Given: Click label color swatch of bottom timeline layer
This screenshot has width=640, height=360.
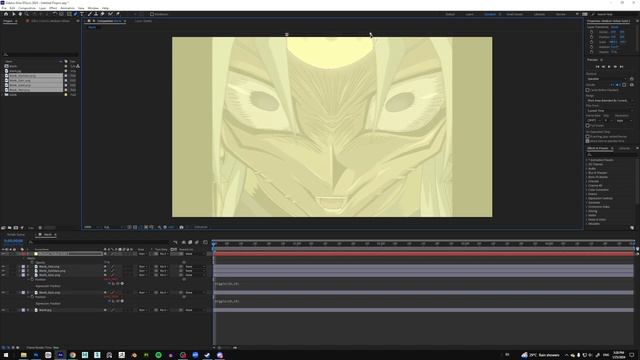Looking at the screenshot, I should [23, 310].
